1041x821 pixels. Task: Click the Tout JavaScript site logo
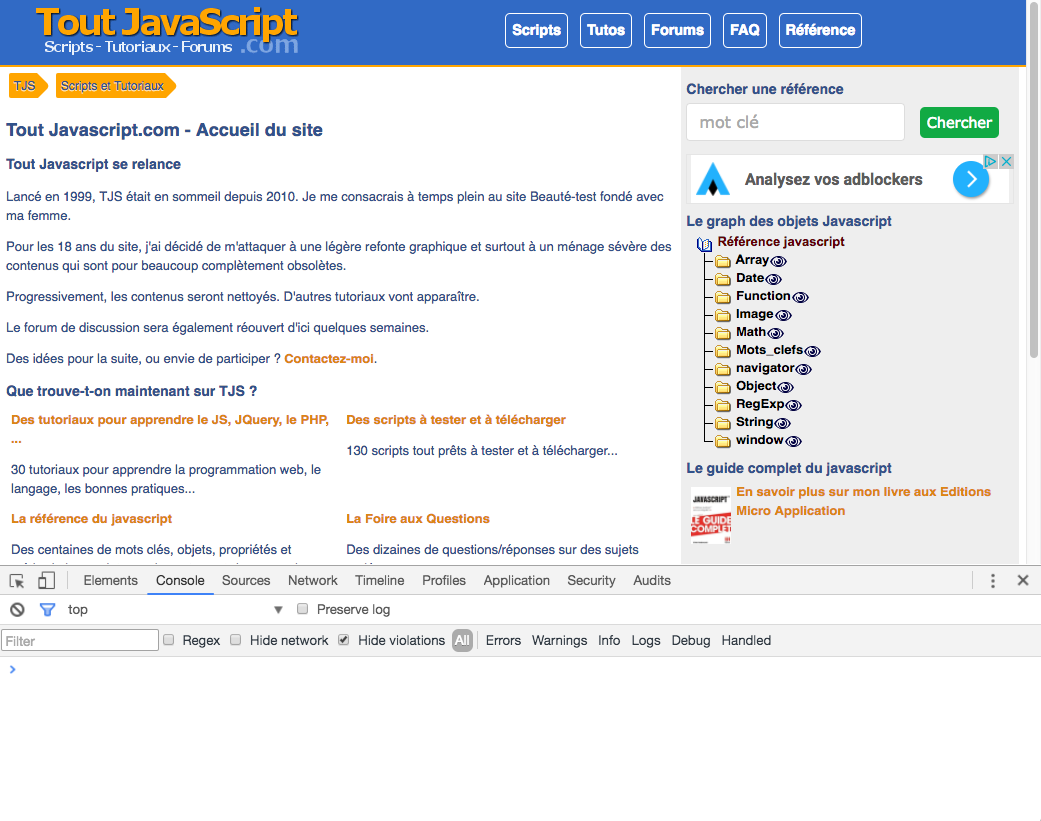coord(167,31)
